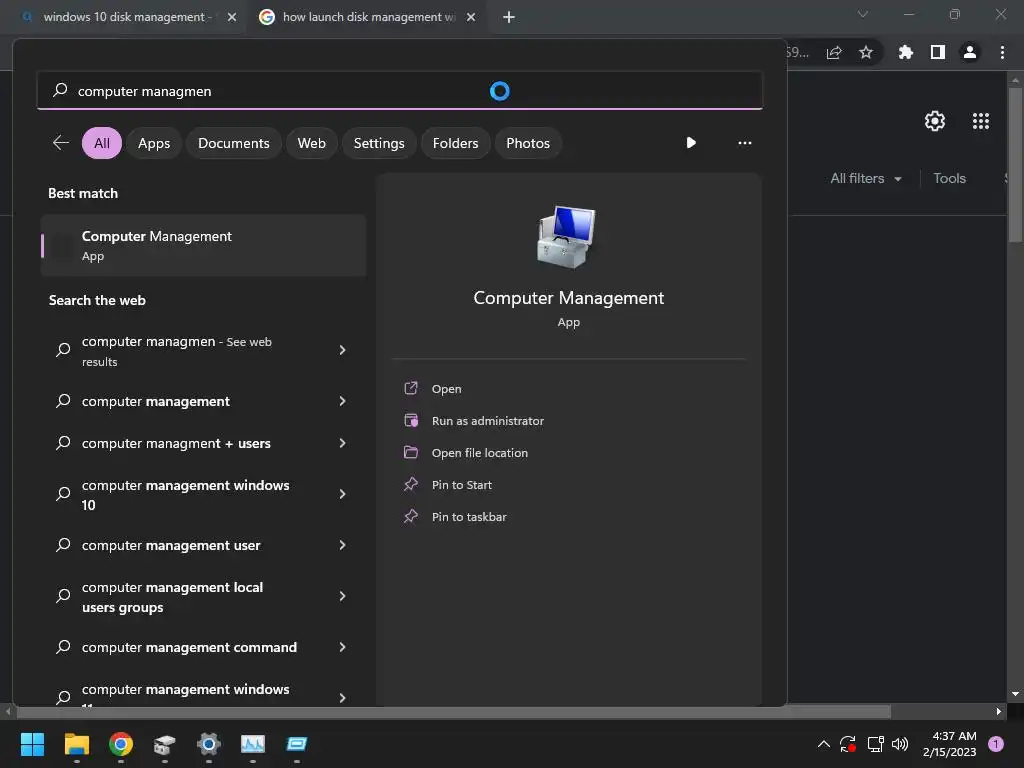Go back with the left arrow icon

tap(61, 142)
